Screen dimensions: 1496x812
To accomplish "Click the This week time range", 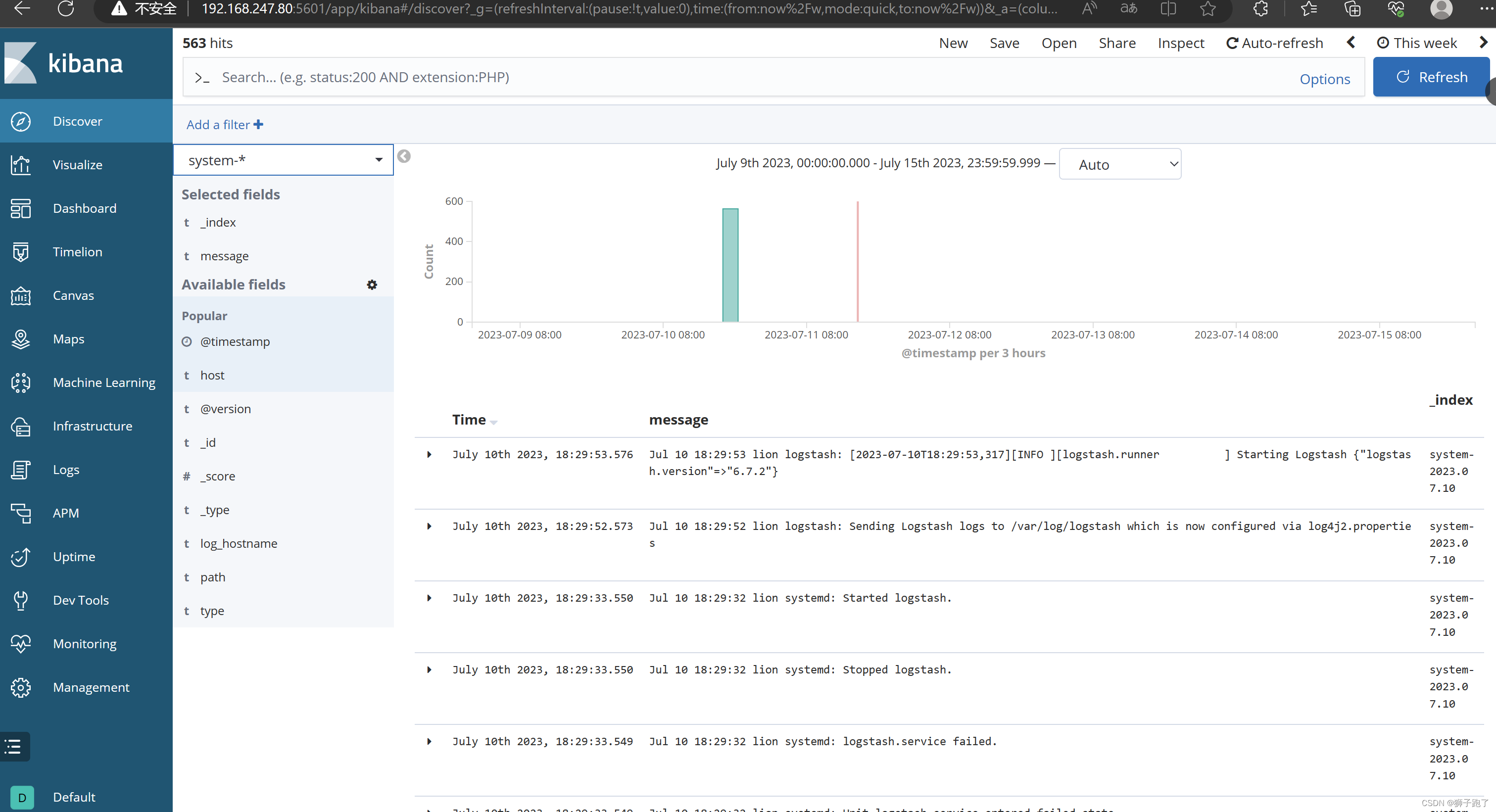I will 1418,42.
